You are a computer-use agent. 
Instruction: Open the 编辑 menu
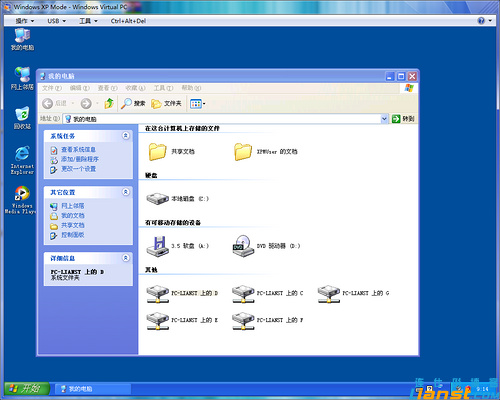click(79, 88)
